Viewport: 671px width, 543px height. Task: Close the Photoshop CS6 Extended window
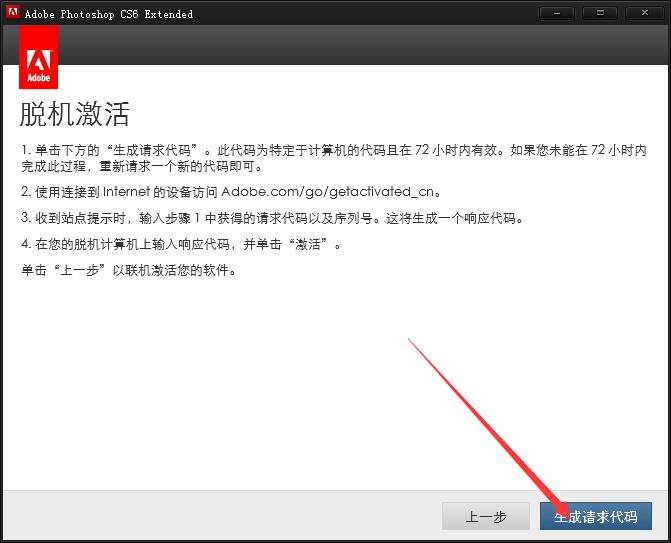(x=644, y=13)
